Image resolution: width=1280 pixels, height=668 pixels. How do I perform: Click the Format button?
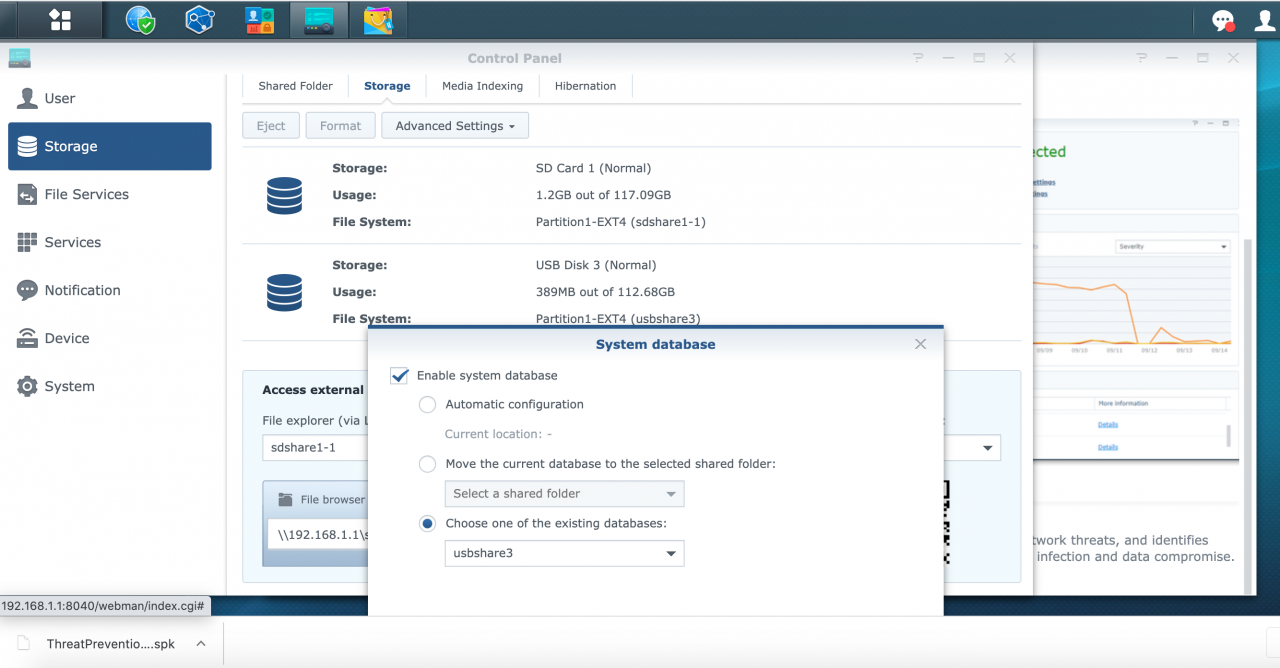pos(340,125)
